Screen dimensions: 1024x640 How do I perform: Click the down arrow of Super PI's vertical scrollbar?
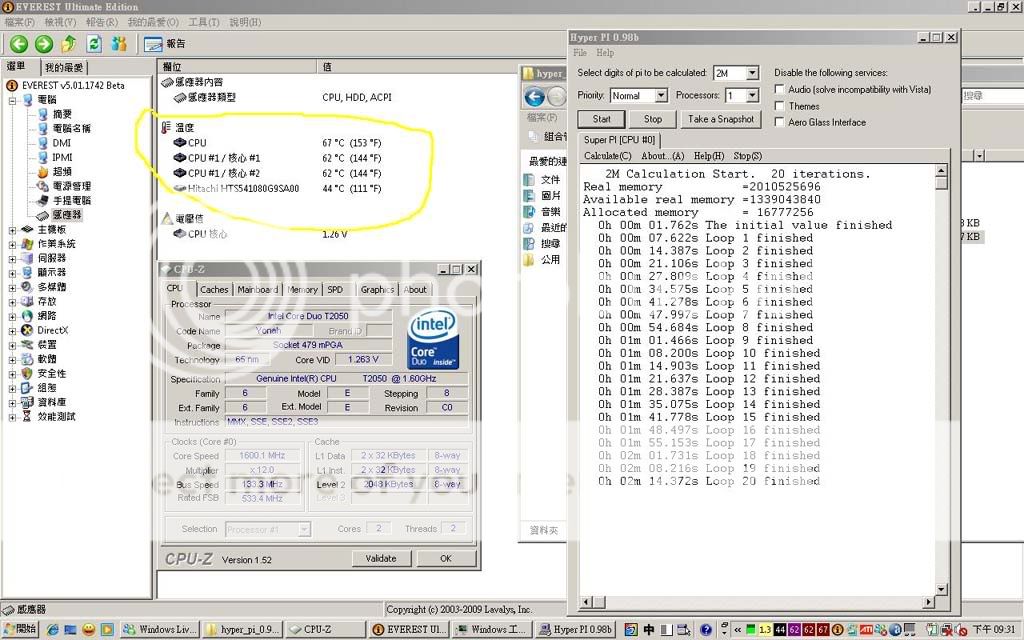[941, 589]
